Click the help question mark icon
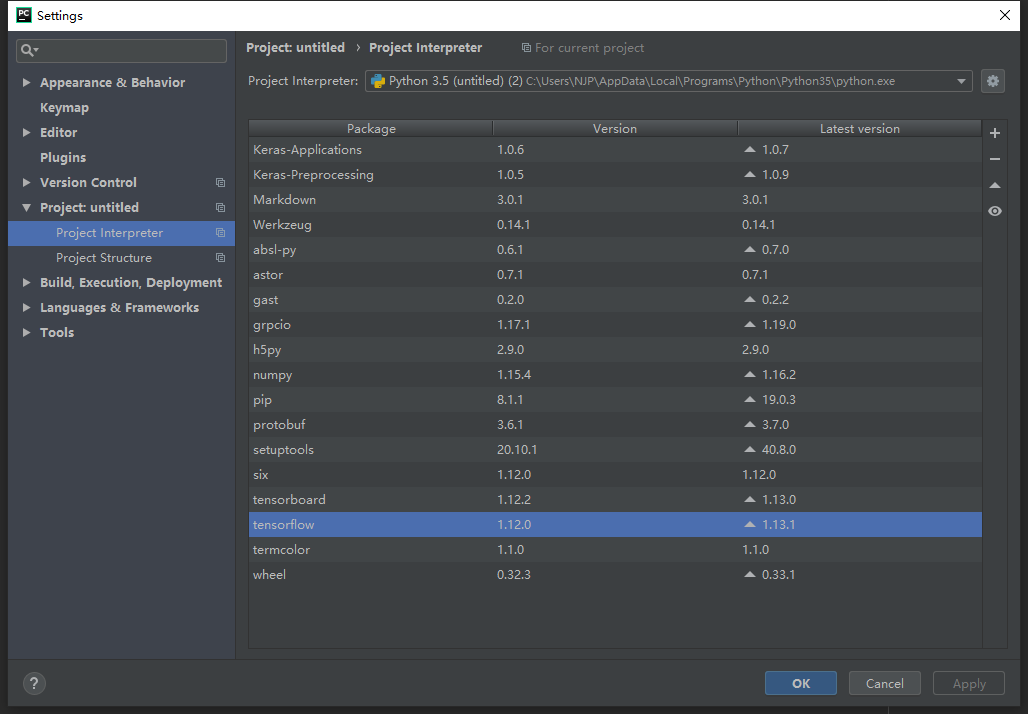The image size is (1028, 714). point(34,683)
